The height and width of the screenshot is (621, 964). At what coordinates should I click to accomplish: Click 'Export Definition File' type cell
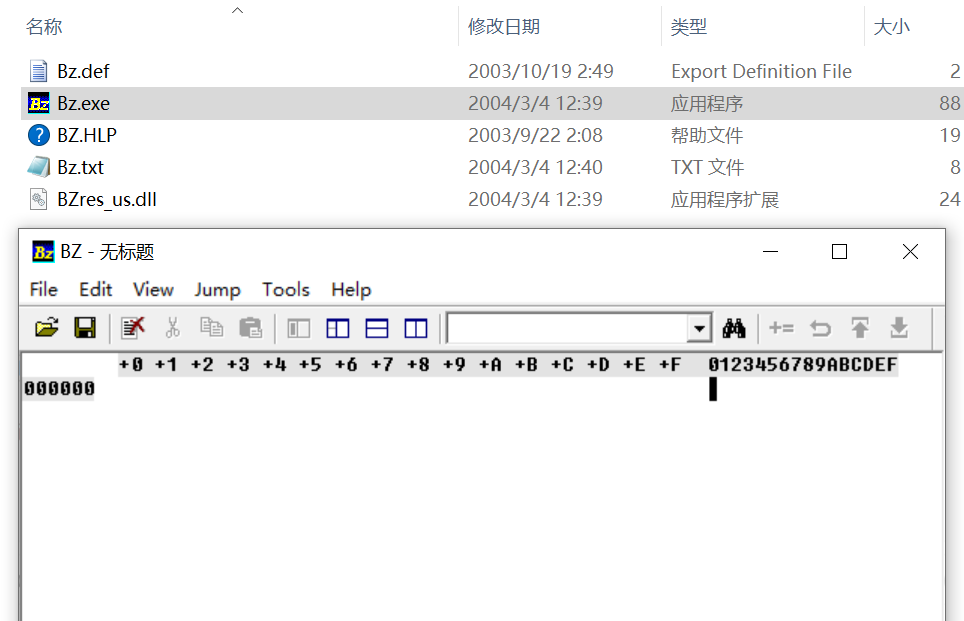pyautogui.click(x=761, y=71)
